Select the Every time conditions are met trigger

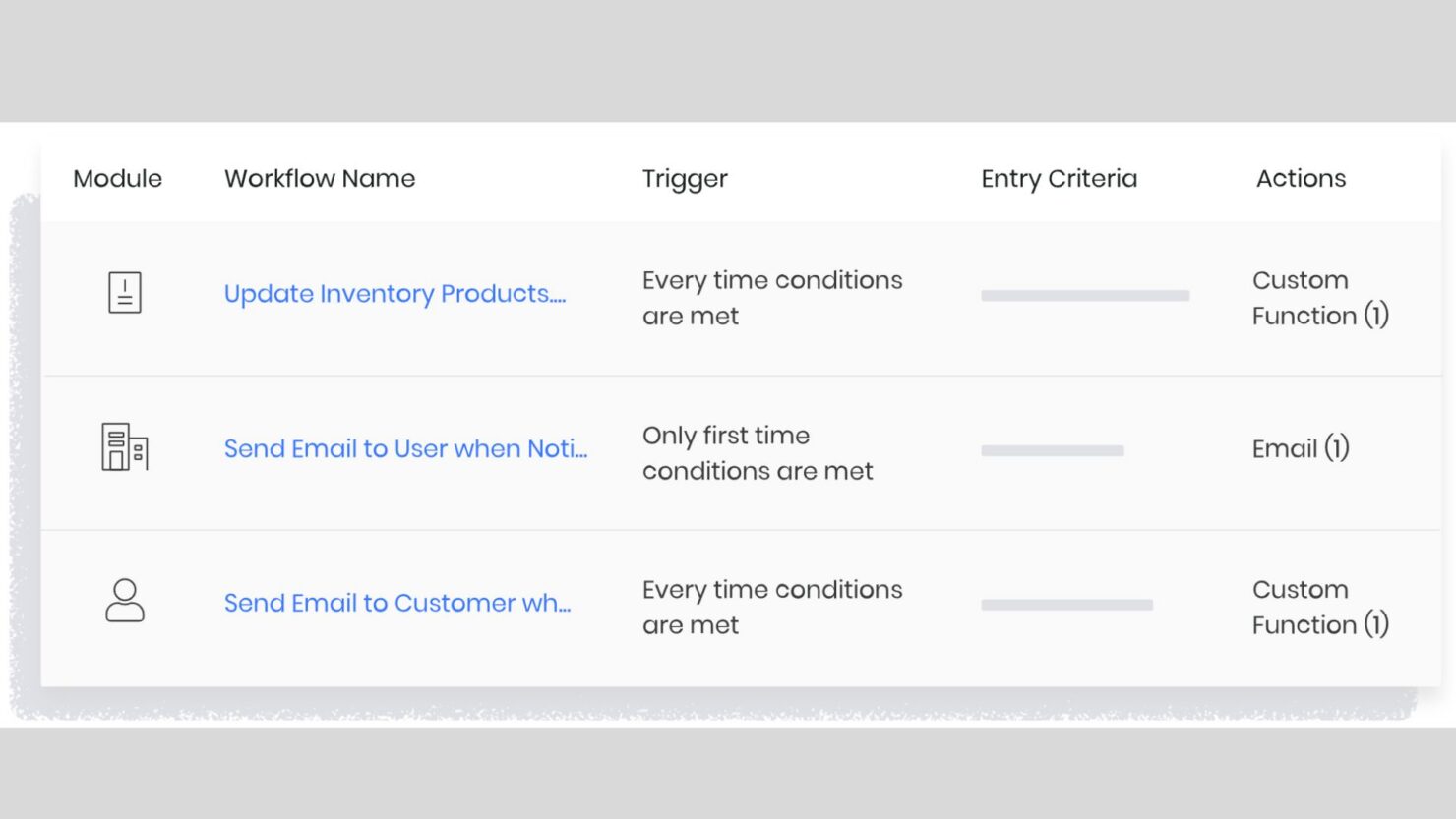[x=771, y=297]
